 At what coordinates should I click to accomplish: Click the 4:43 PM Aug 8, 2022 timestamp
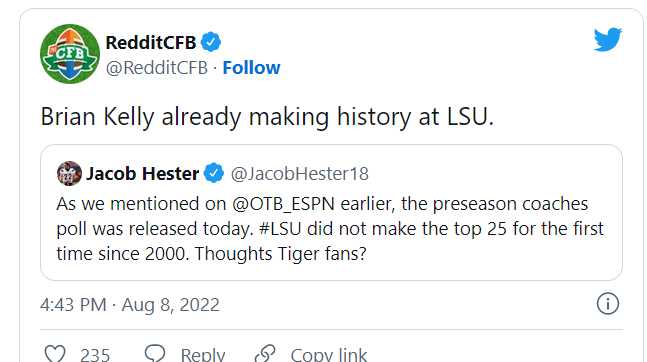pos(130,305)
